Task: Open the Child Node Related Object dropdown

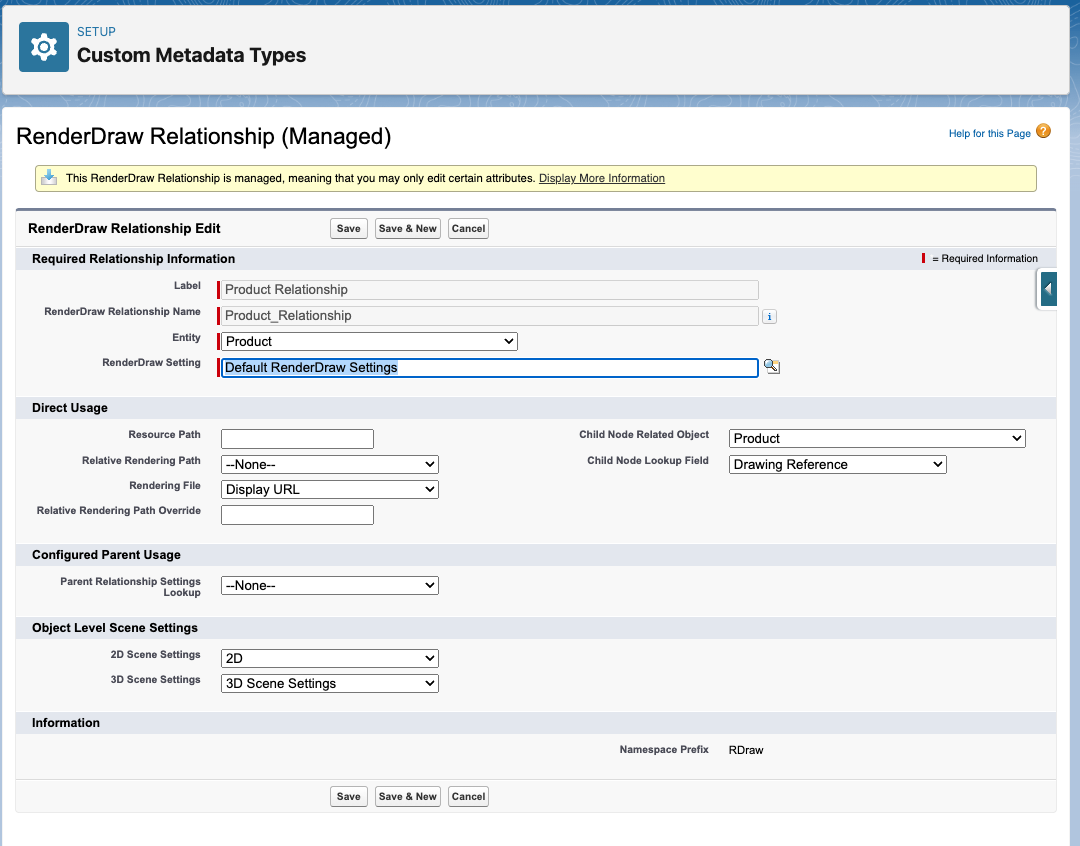Action: point(877,438)
